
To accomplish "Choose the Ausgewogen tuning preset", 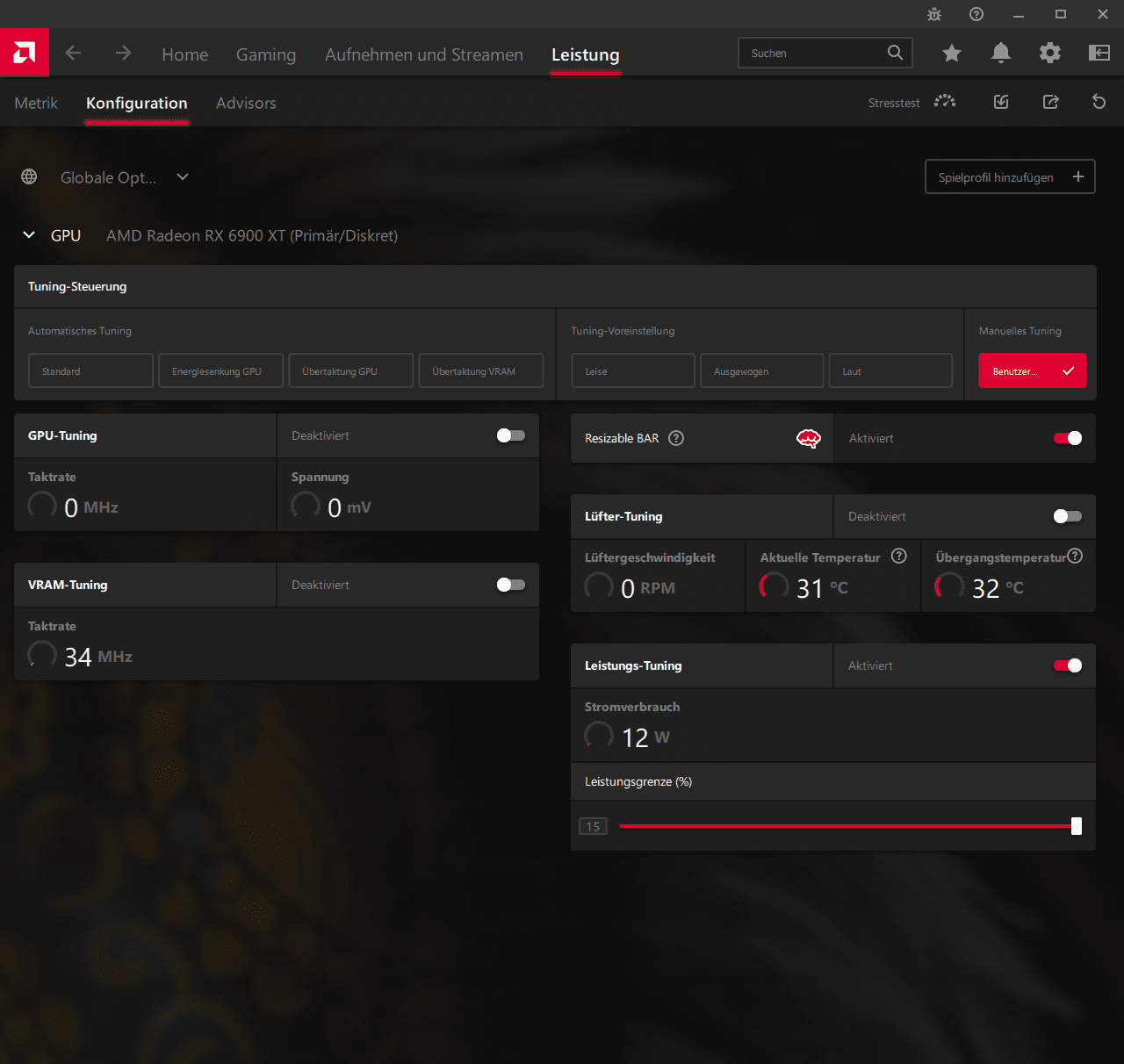I will click(x=762, y=370).
